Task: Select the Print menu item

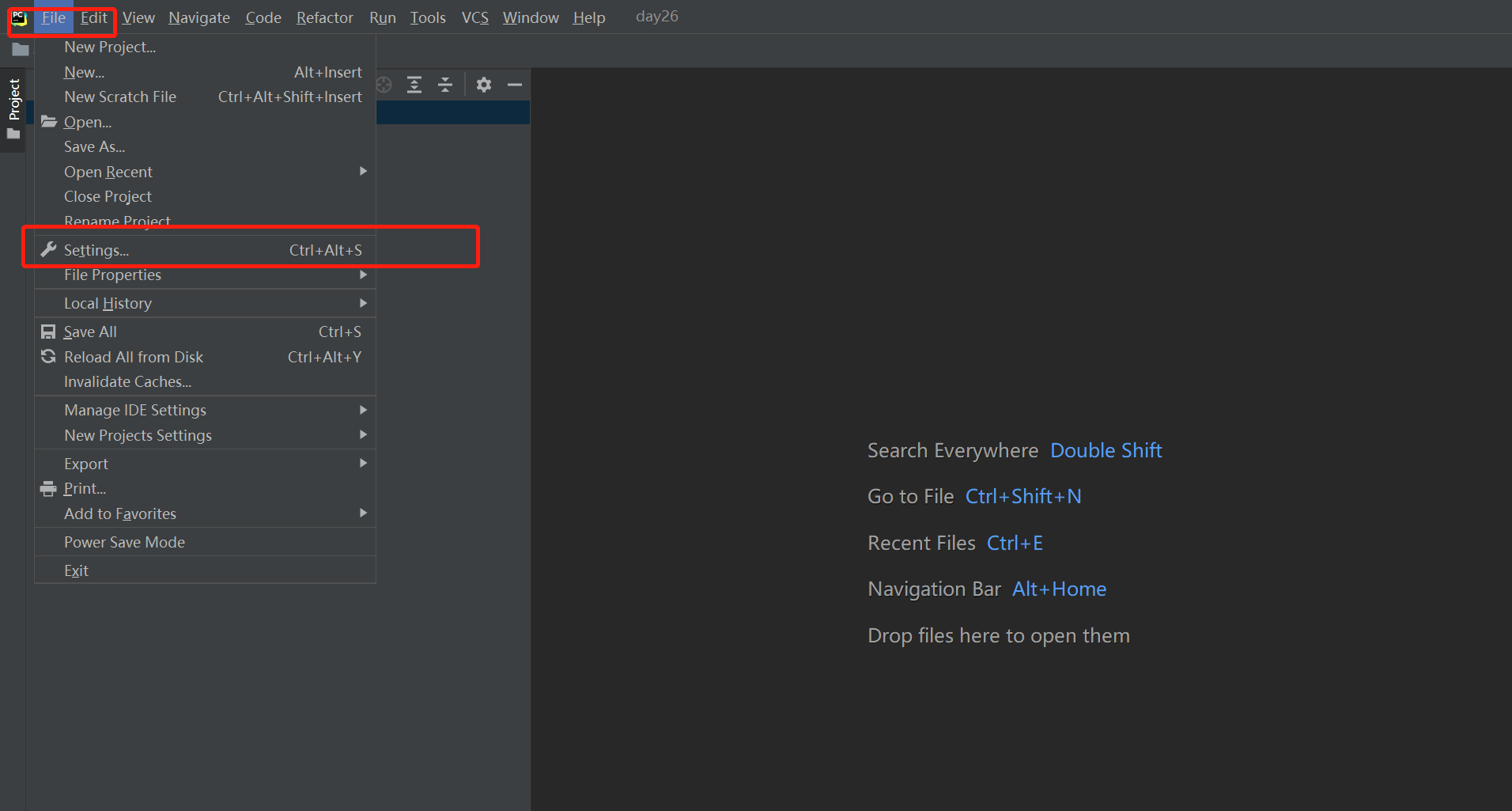Action: (x=85, y=488)
